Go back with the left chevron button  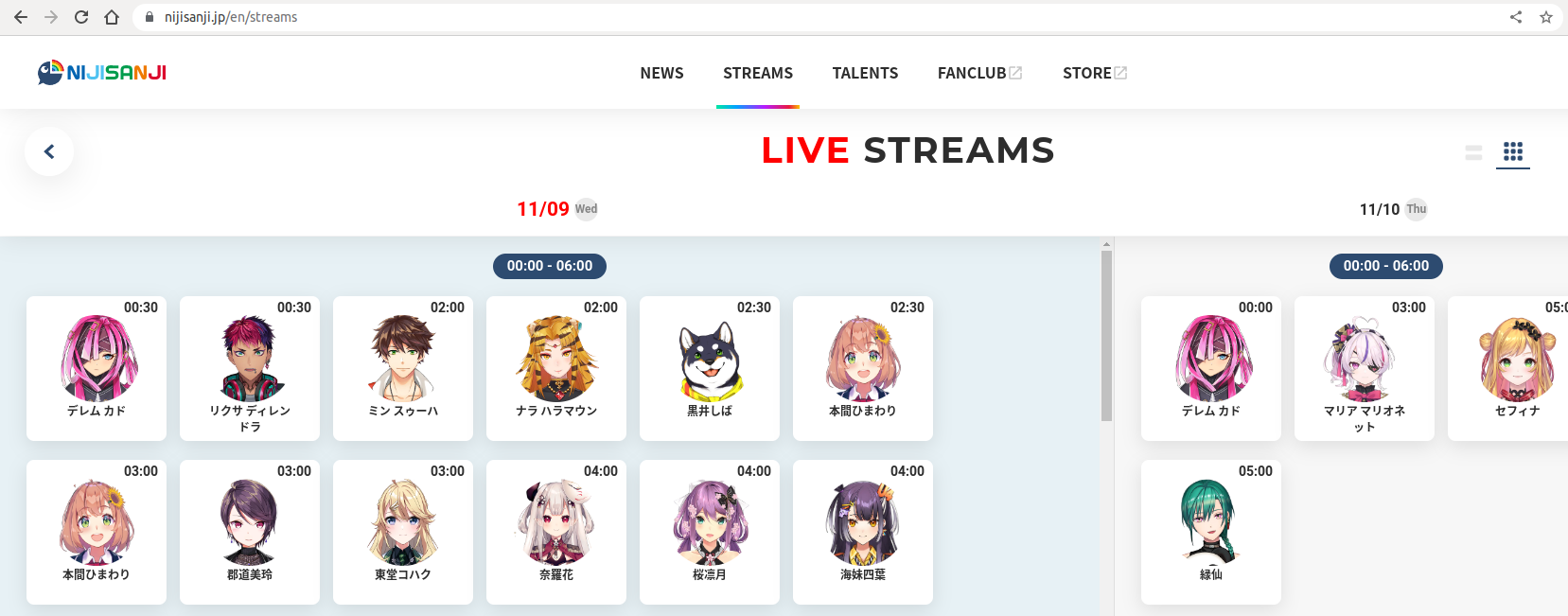pyautogui.click(x=49, y=151)
